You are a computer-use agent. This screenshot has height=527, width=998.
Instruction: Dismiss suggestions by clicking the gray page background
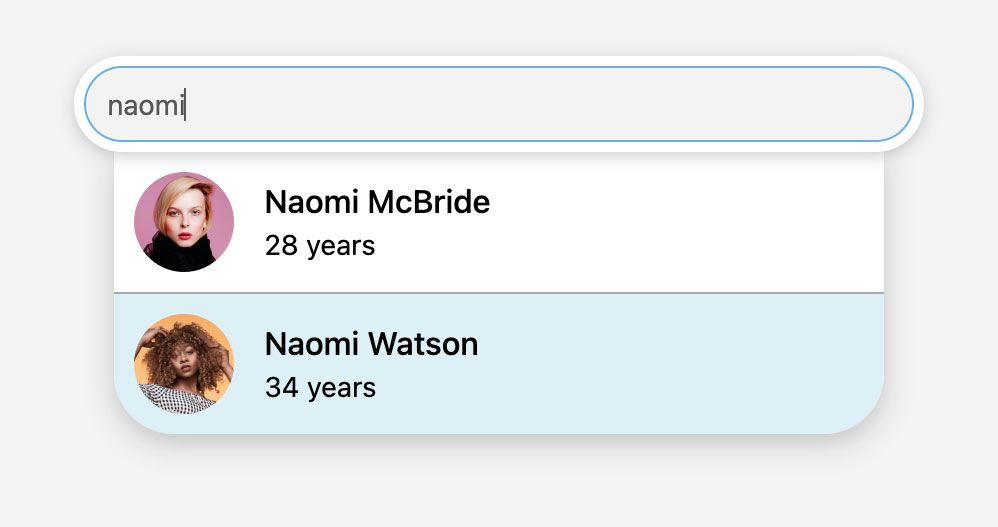(x=499, y=484)
